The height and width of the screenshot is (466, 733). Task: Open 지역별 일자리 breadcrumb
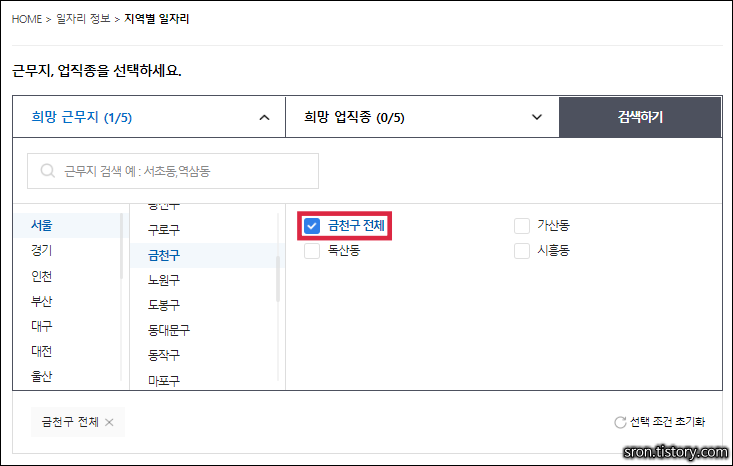pos(157,19)
